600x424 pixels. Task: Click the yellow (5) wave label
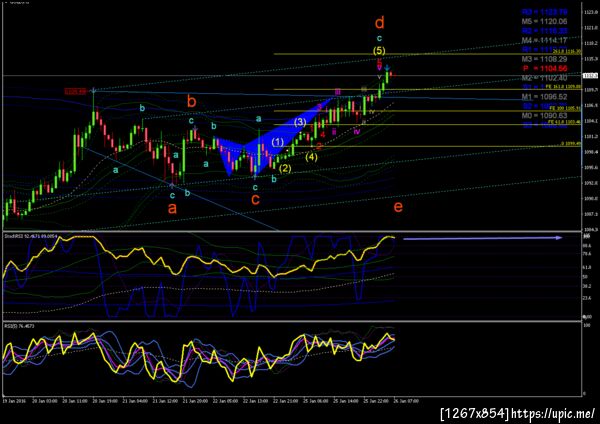coord(379,51)
